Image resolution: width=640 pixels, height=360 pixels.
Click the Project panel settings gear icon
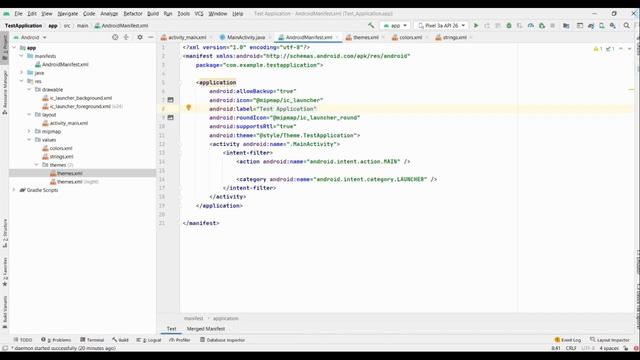click(x=140, y=37)
